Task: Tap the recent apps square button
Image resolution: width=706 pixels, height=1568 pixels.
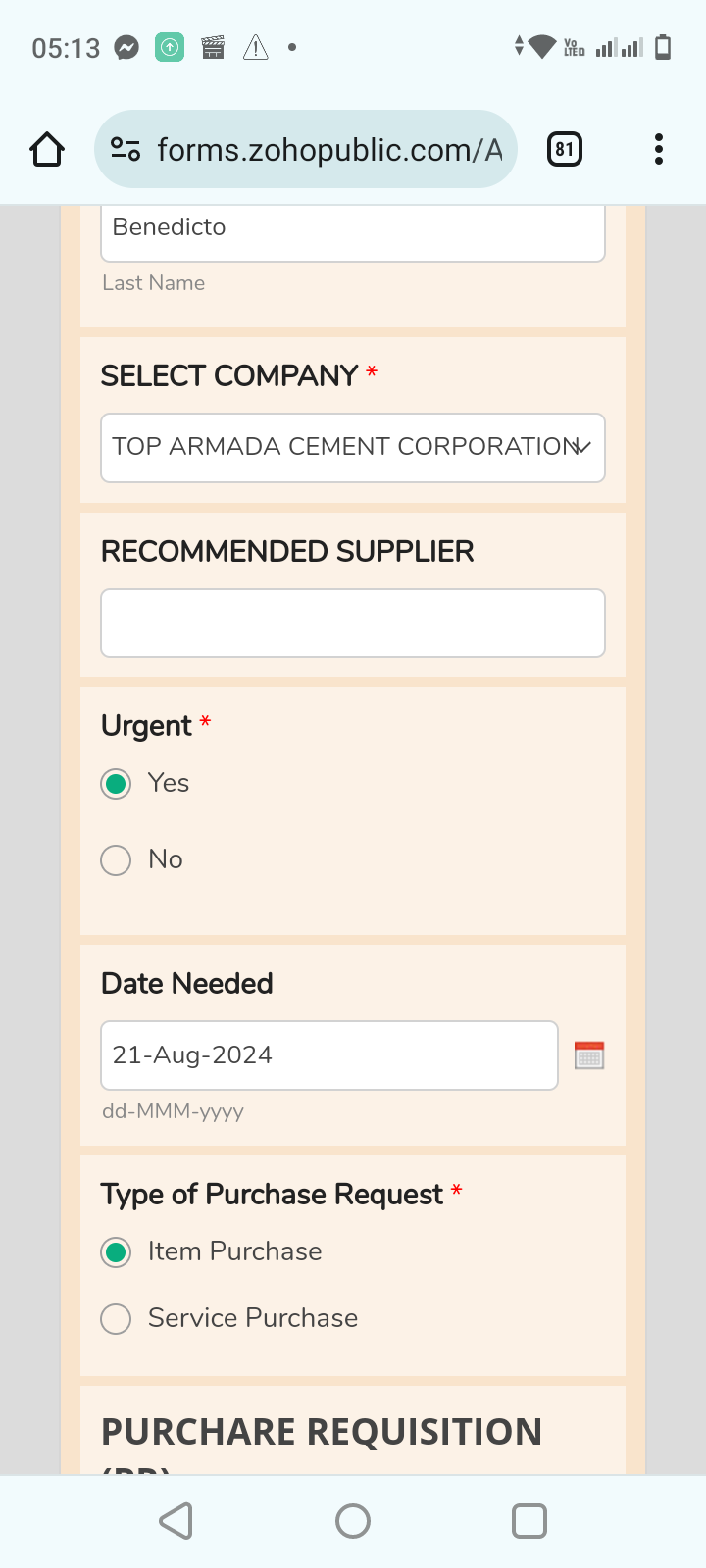Action: pos(529,1521)
